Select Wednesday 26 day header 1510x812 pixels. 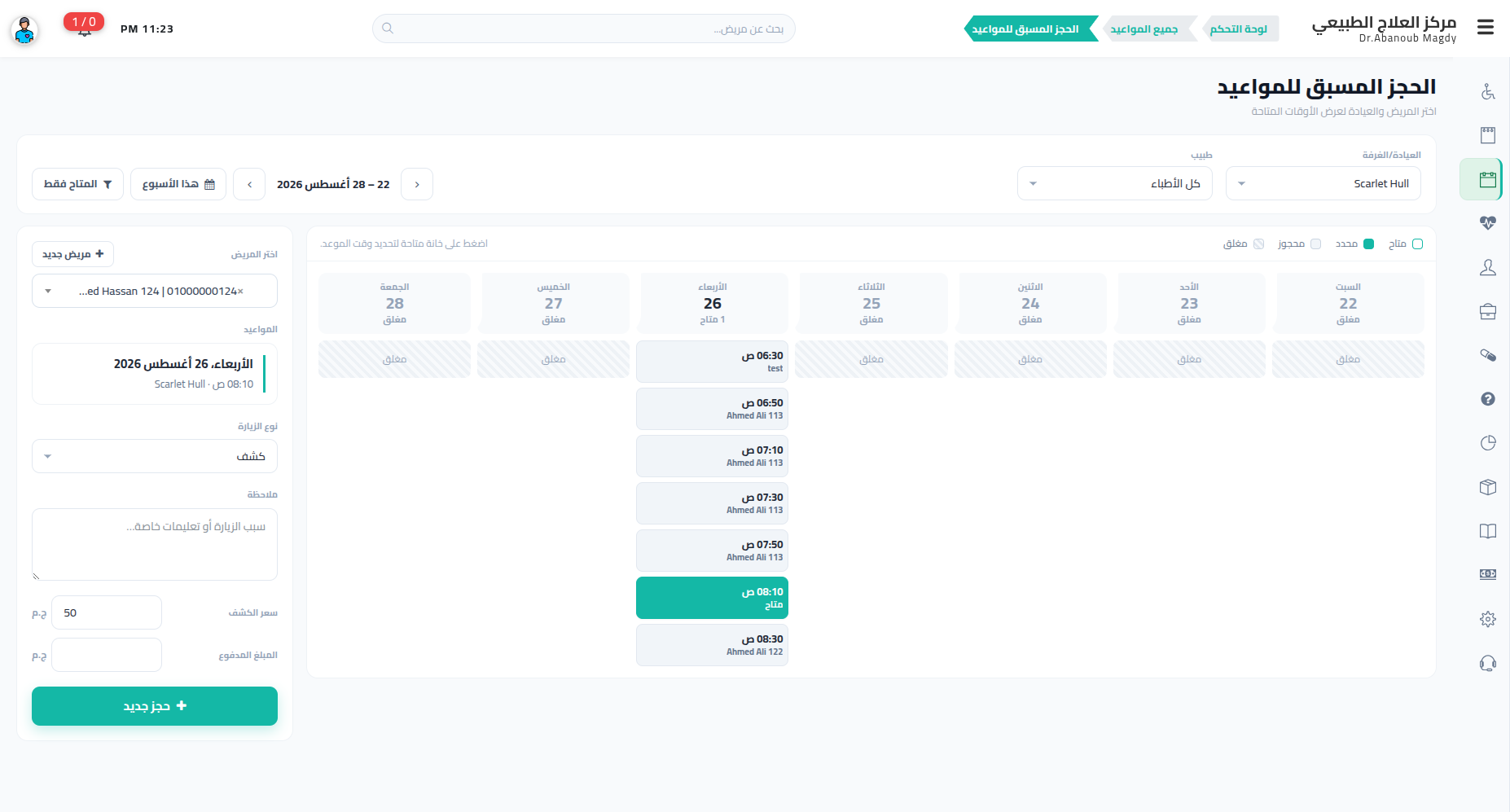[x=713, y=303]
